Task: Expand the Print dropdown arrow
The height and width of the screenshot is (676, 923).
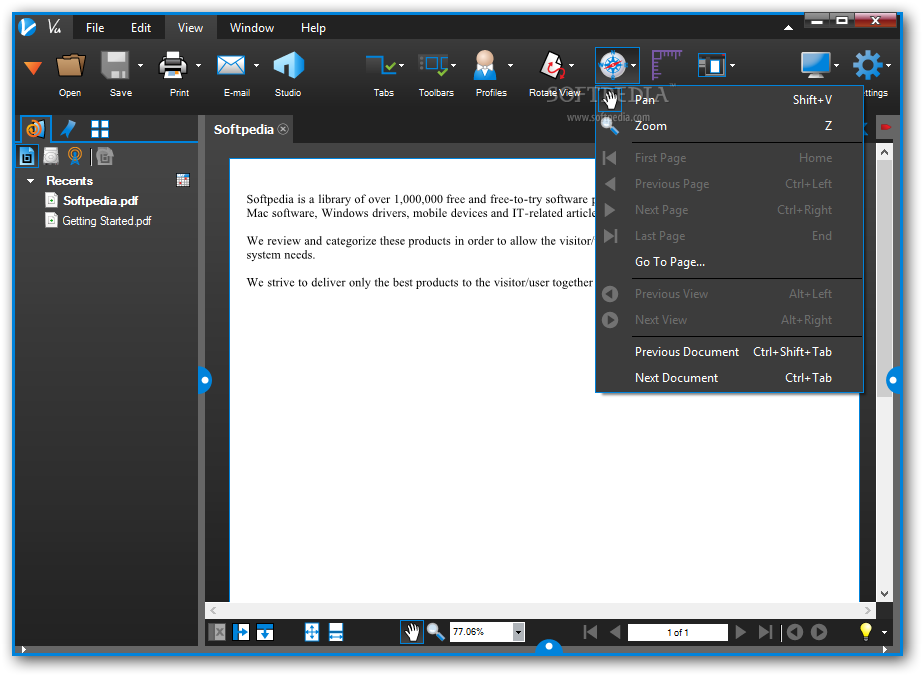Action: tap(198, 65)
